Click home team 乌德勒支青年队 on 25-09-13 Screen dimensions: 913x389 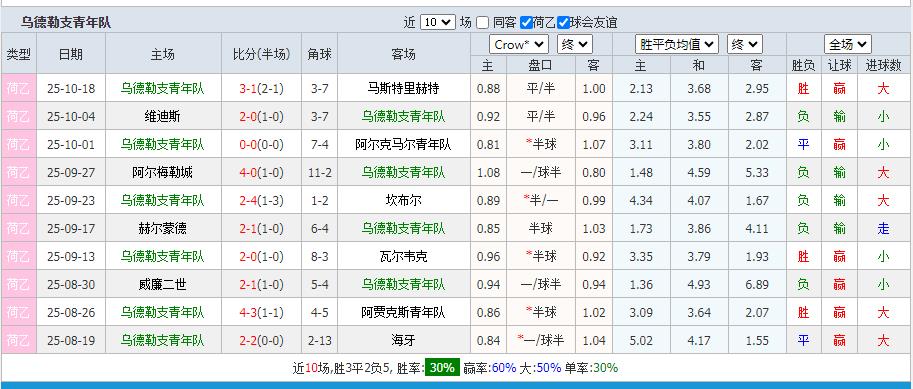pyautogui.click(x=162, y=256)
